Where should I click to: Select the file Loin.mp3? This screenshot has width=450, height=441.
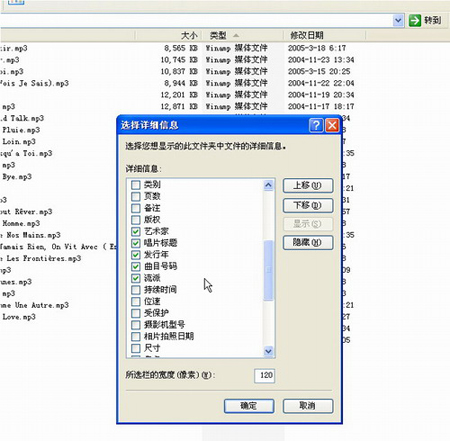[x=19, y=142]
